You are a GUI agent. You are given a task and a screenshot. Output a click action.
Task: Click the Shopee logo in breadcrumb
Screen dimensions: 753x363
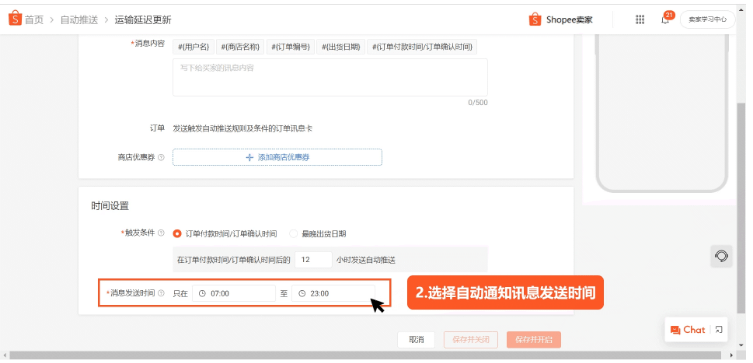[15, 19]
